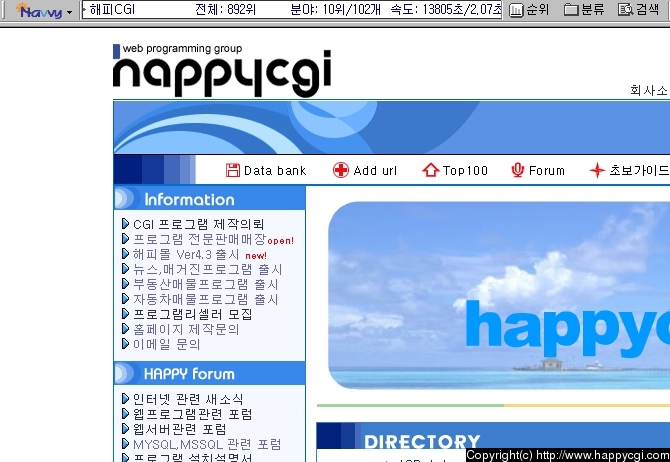Click the floppy disk icon beside Data bank

click(233, 170)
